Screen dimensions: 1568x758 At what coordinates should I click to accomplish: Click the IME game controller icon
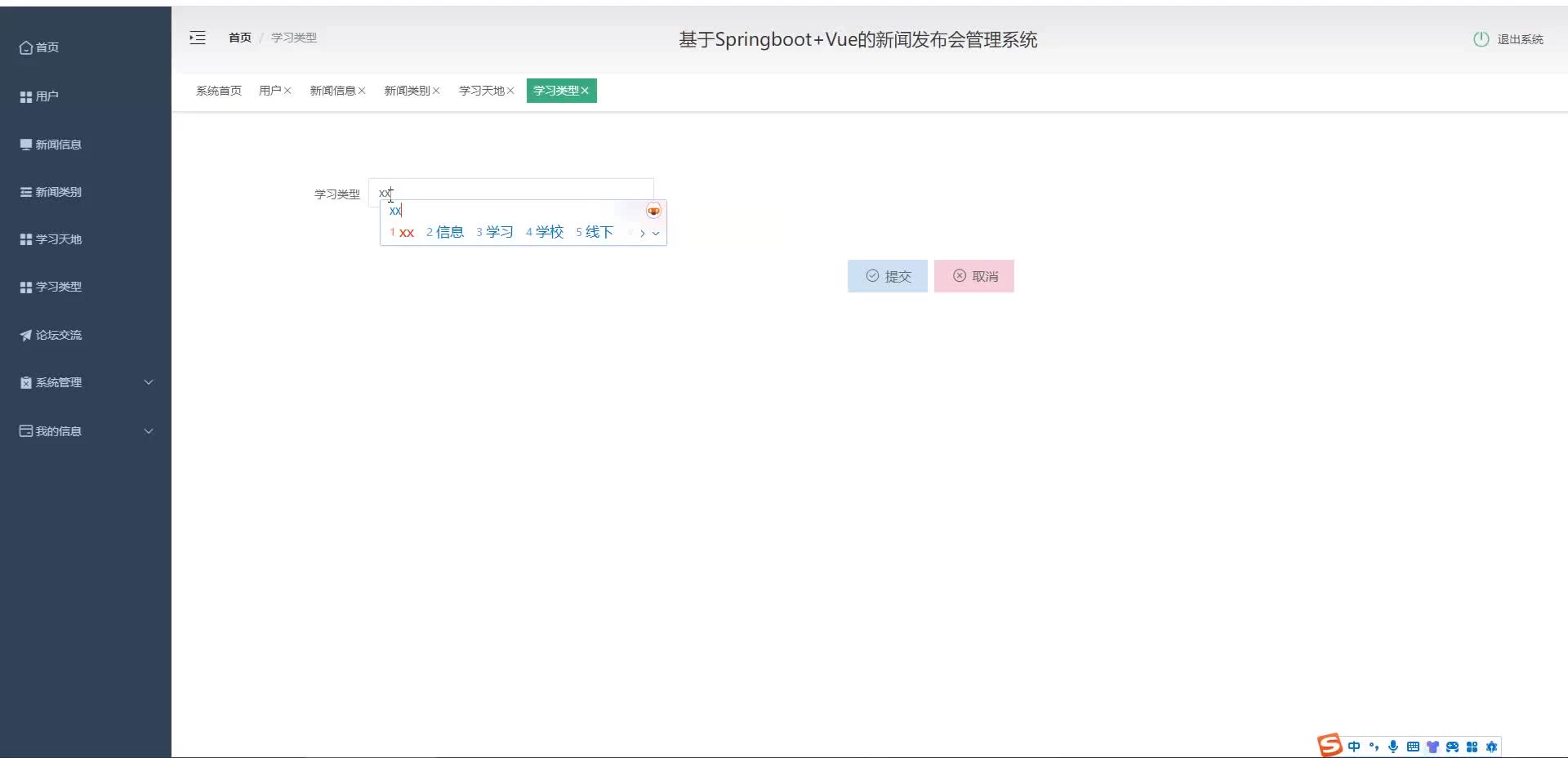[1452, 747]
